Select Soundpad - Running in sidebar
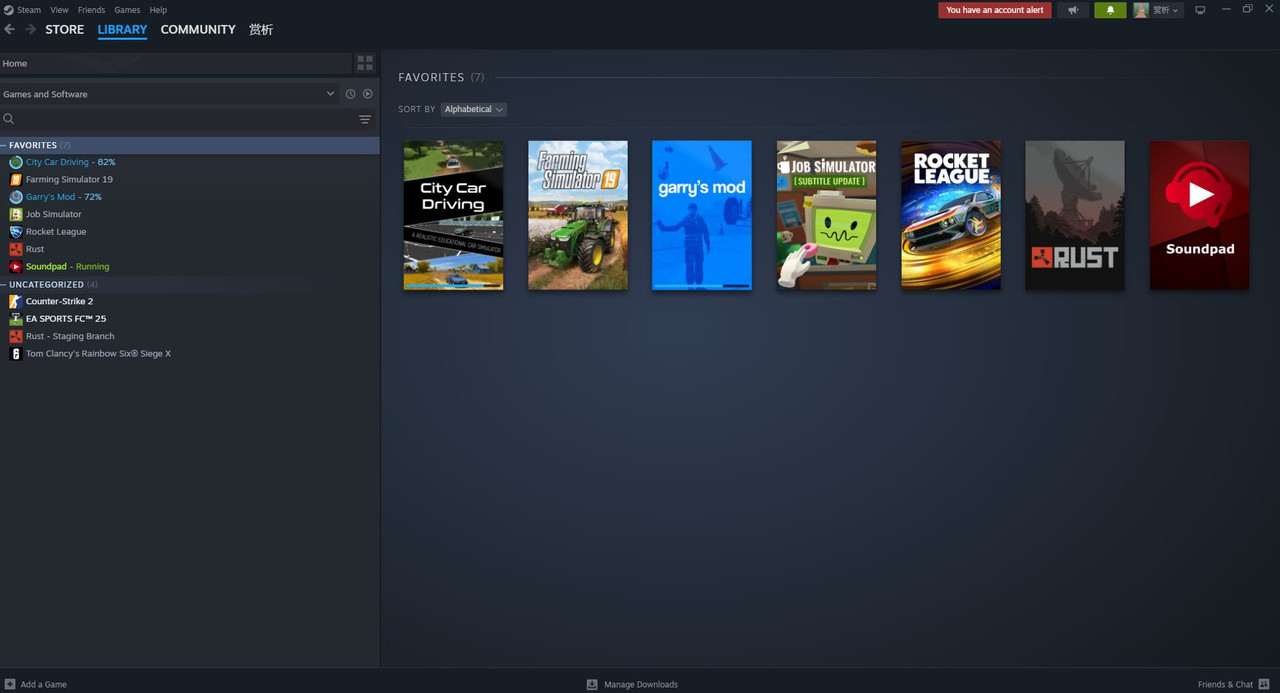This screenshot has width=1280, height=693. (189, 266)
